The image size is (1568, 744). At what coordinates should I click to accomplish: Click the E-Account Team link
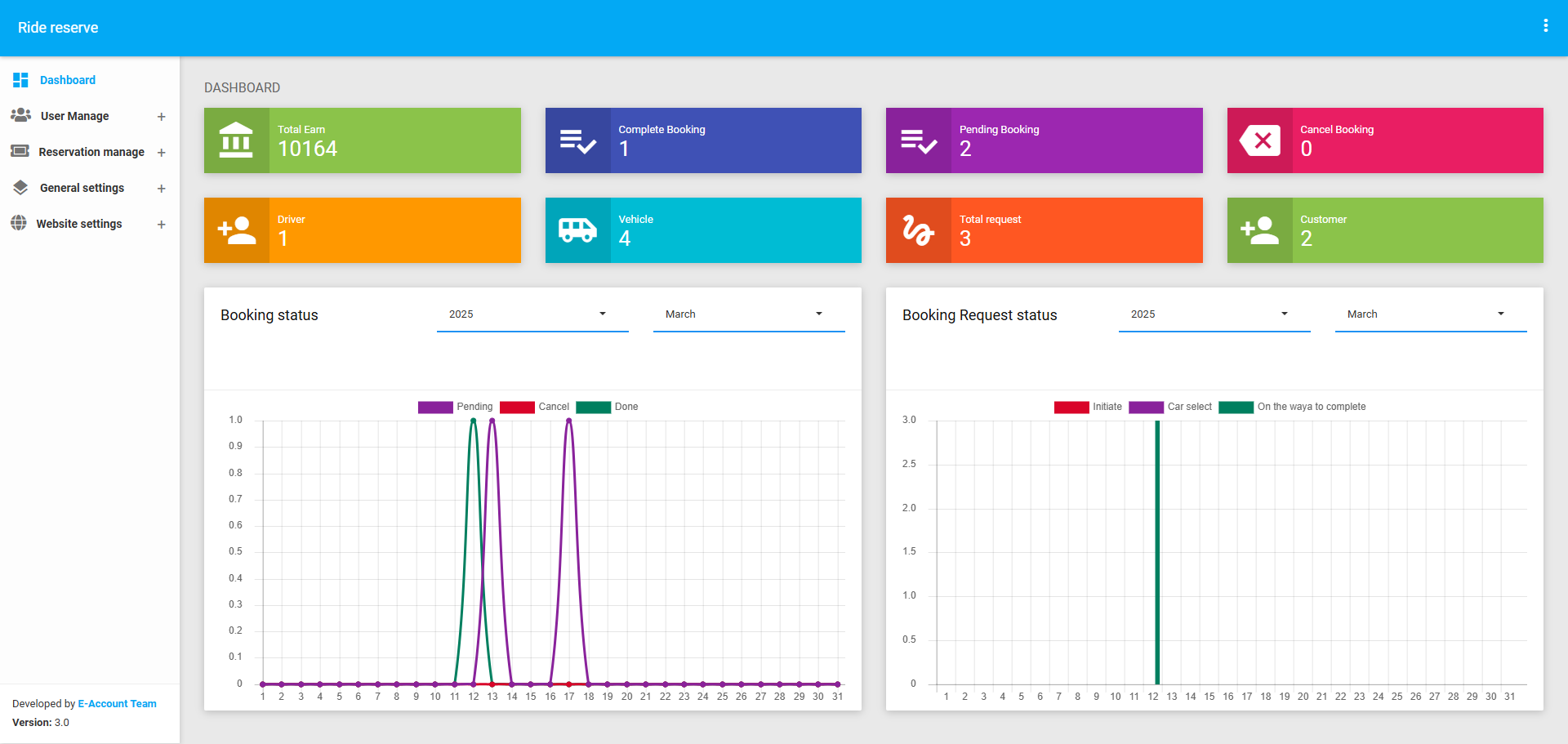(117, 704)
